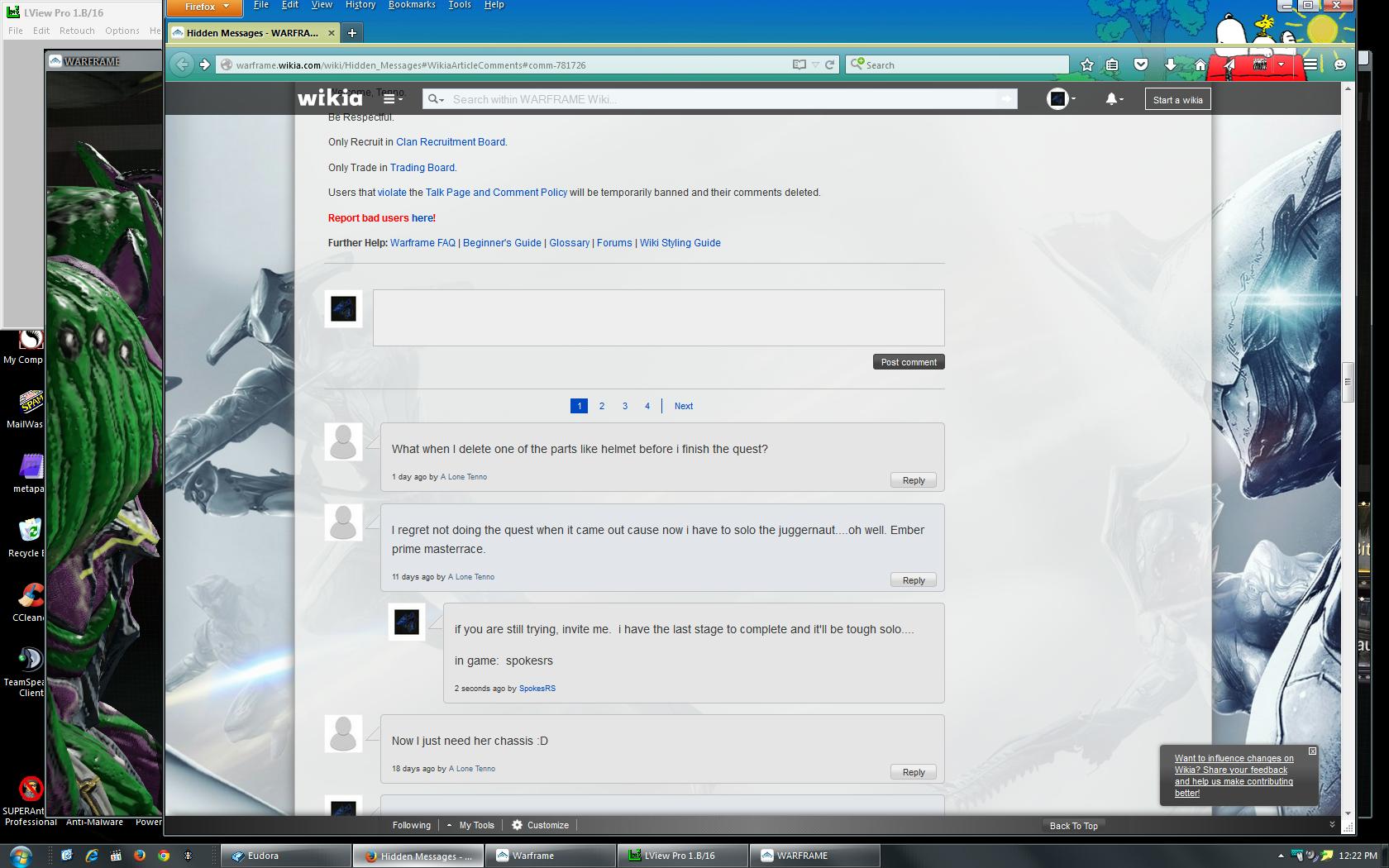
Task: Click the show bookmarks list icon
Action: tap(1113, 64)
